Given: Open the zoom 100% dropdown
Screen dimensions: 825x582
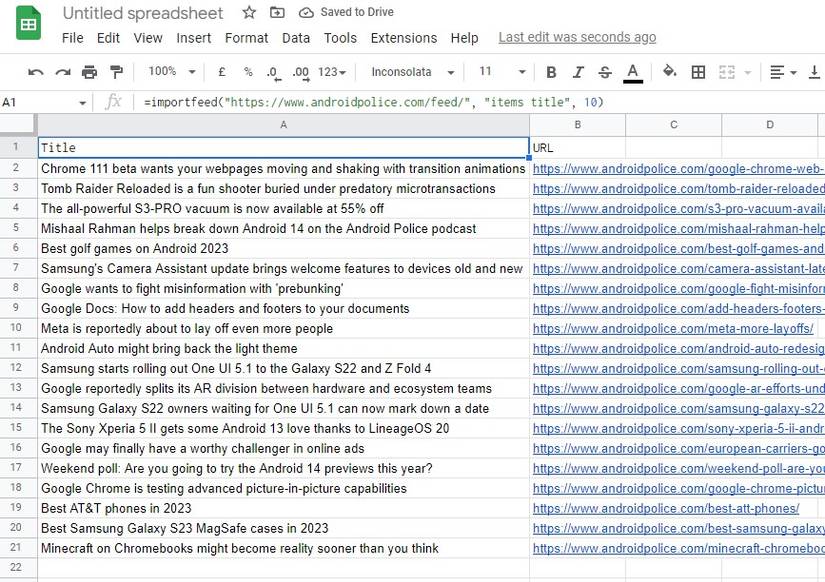Looking at the screenshot, I should [172, 71].
